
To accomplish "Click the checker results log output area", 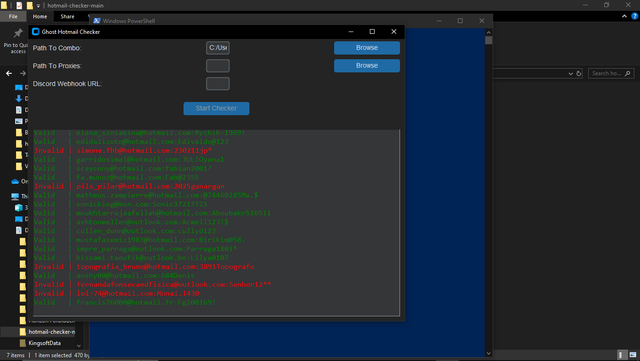I will (x=216, y=223).
